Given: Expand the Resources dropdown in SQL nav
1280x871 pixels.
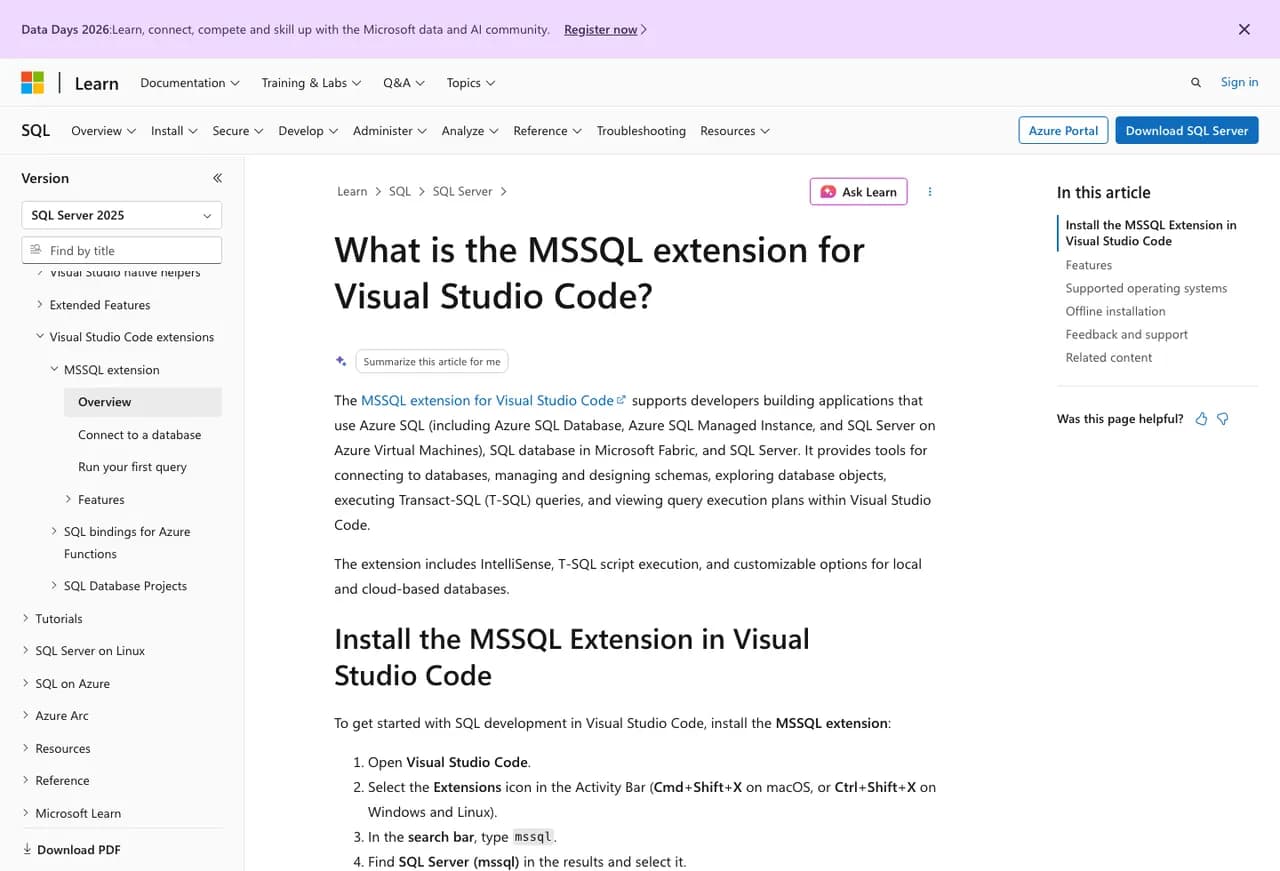Looking at the screenshot, I should [735, 131].
